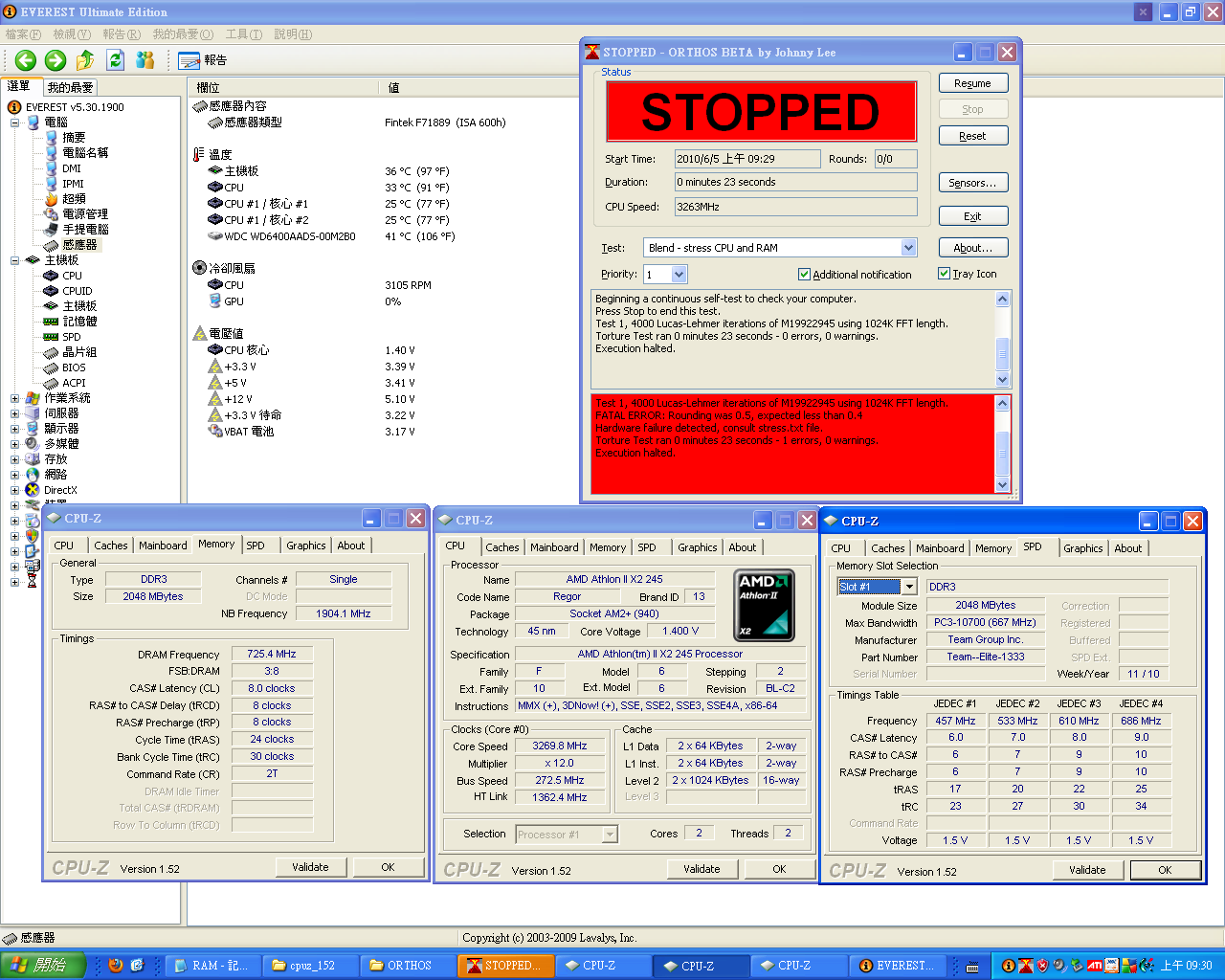This screenshot has height=980, width=1225.
Task: Select the SPD node under motherboard
Action: coord(72,337)
